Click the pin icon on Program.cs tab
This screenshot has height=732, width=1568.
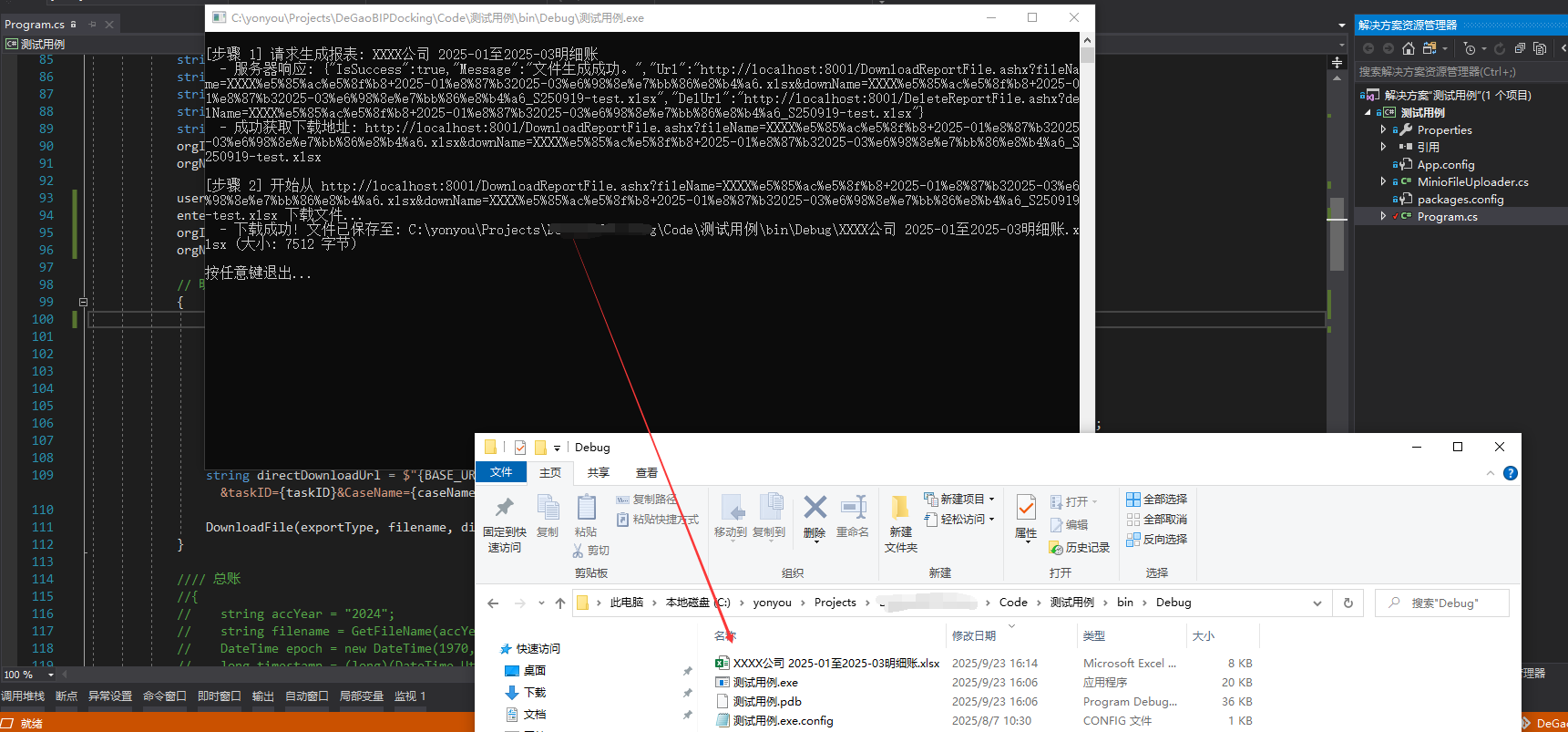pos(92,25)
